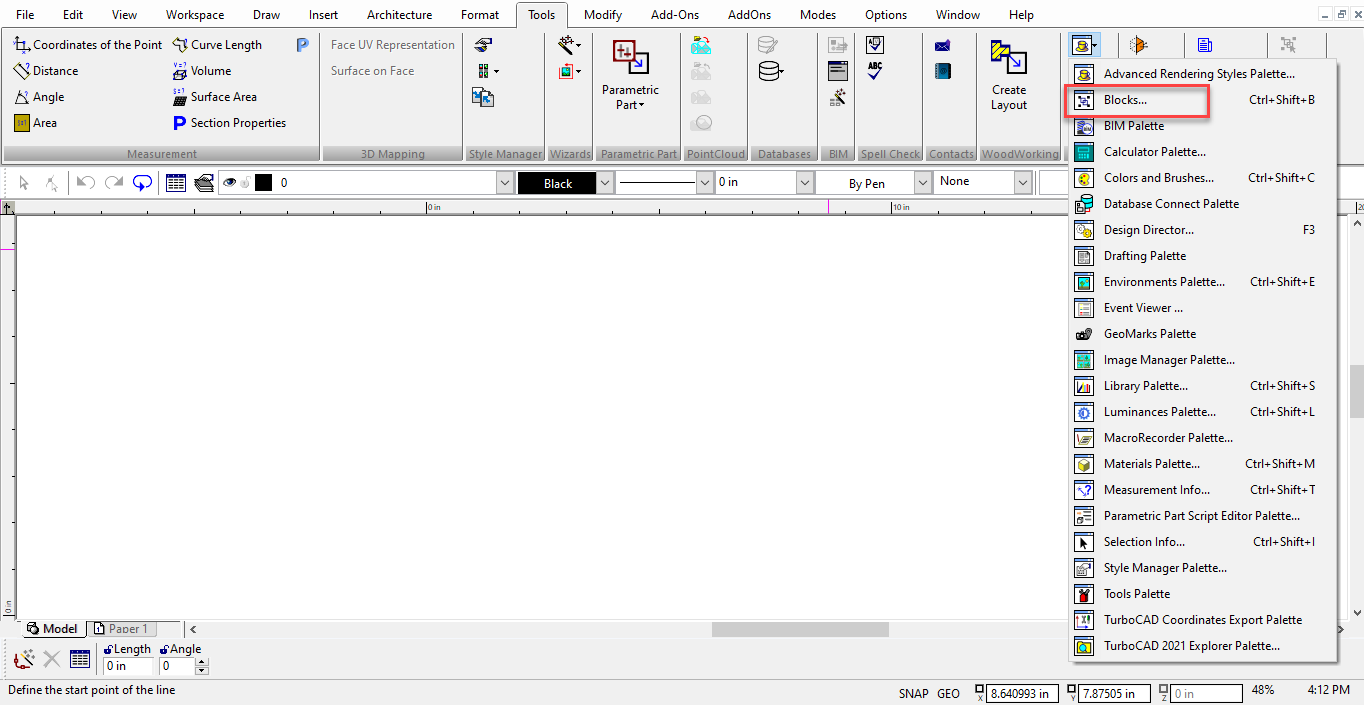1364x705 pixels.
Task: Increase the Angle value with the stepper
Action: coord(202,662)
